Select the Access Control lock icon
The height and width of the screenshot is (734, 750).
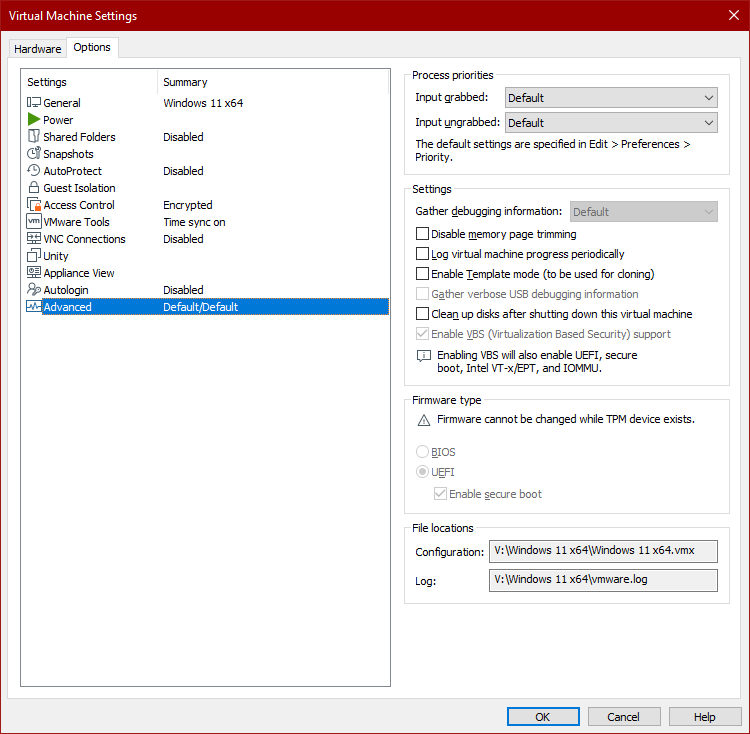(34, 205)
